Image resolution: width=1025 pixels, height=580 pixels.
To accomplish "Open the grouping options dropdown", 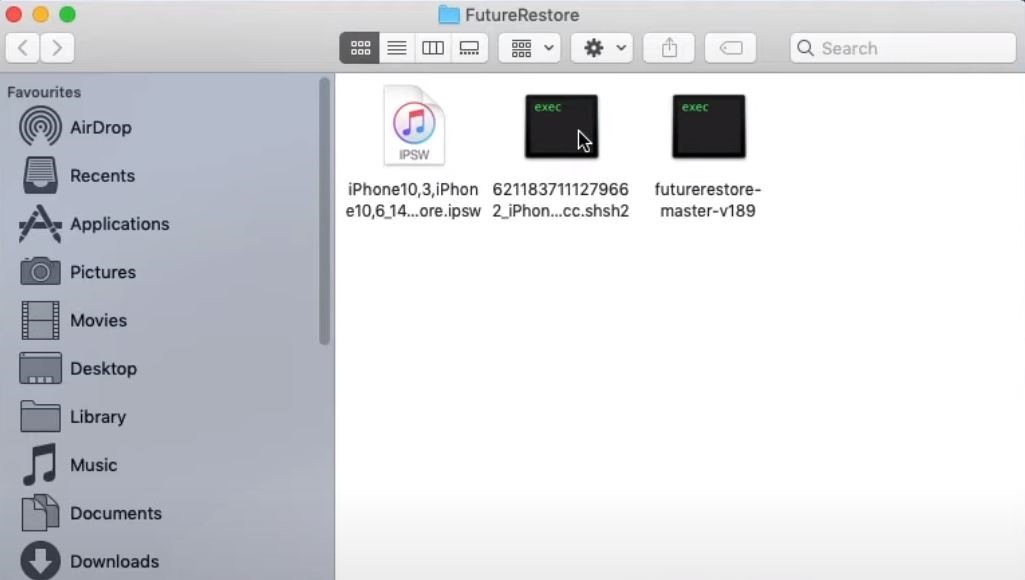I will click(528, 47).
